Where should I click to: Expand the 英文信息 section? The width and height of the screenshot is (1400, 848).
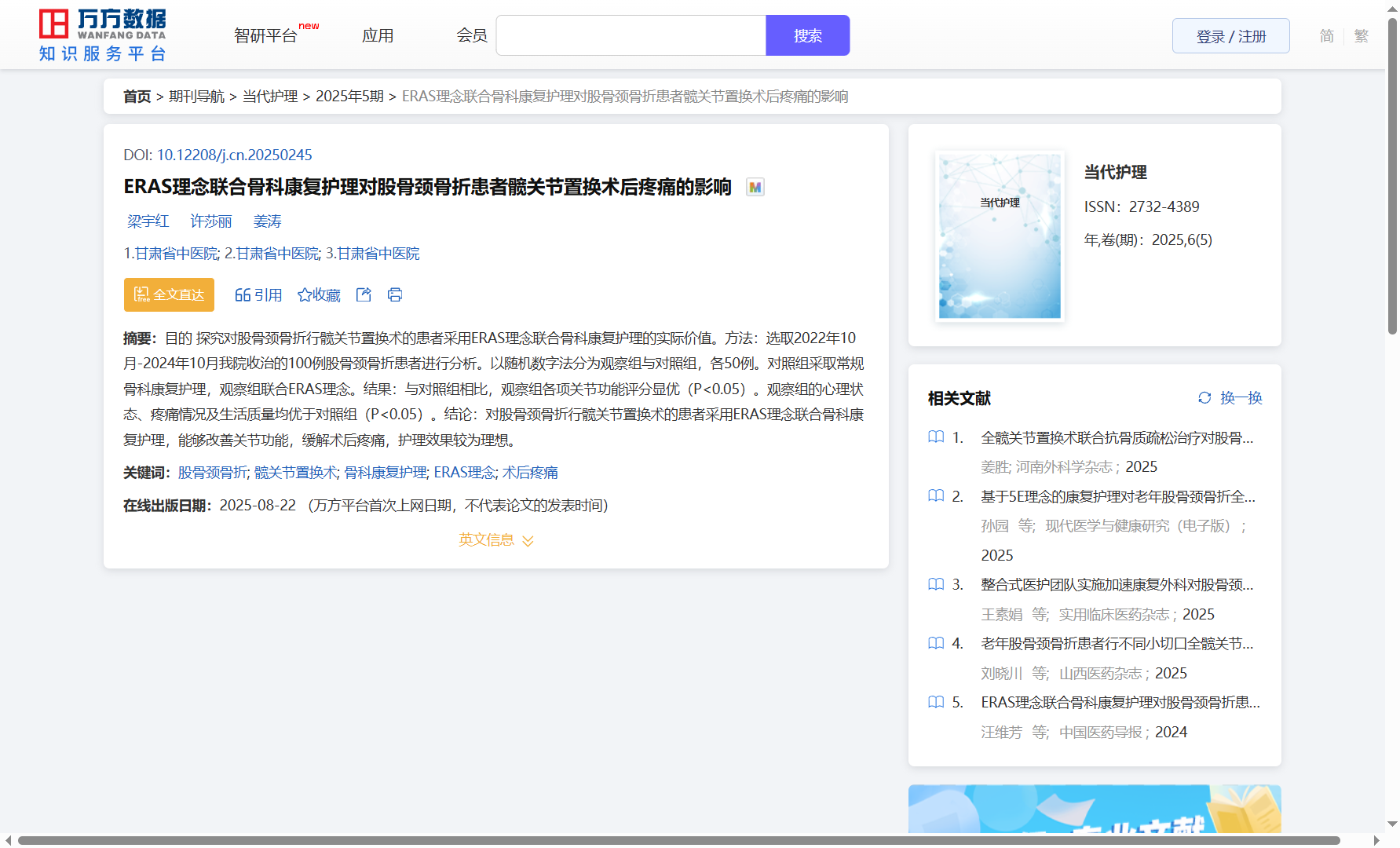click(495, 540)
